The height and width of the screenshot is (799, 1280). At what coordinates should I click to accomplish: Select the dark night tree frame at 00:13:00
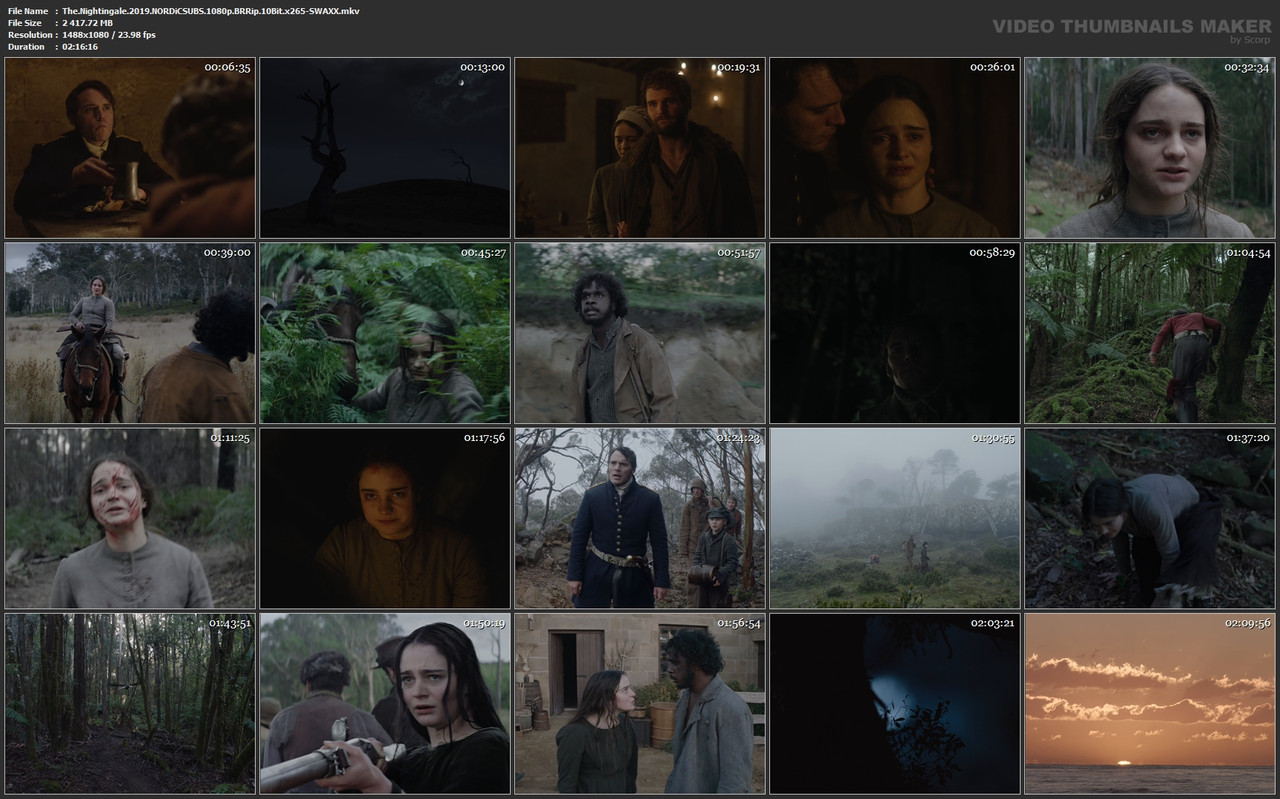pyautogui.click(x=385, y=148)
